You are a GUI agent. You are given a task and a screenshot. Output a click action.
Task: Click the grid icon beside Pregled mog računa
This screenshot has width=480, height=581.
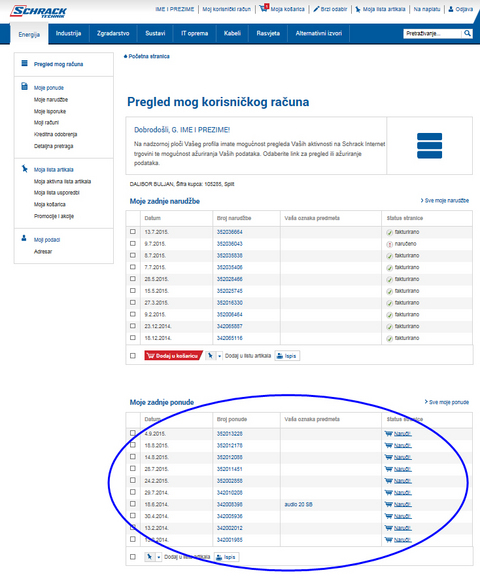[24, 63]
